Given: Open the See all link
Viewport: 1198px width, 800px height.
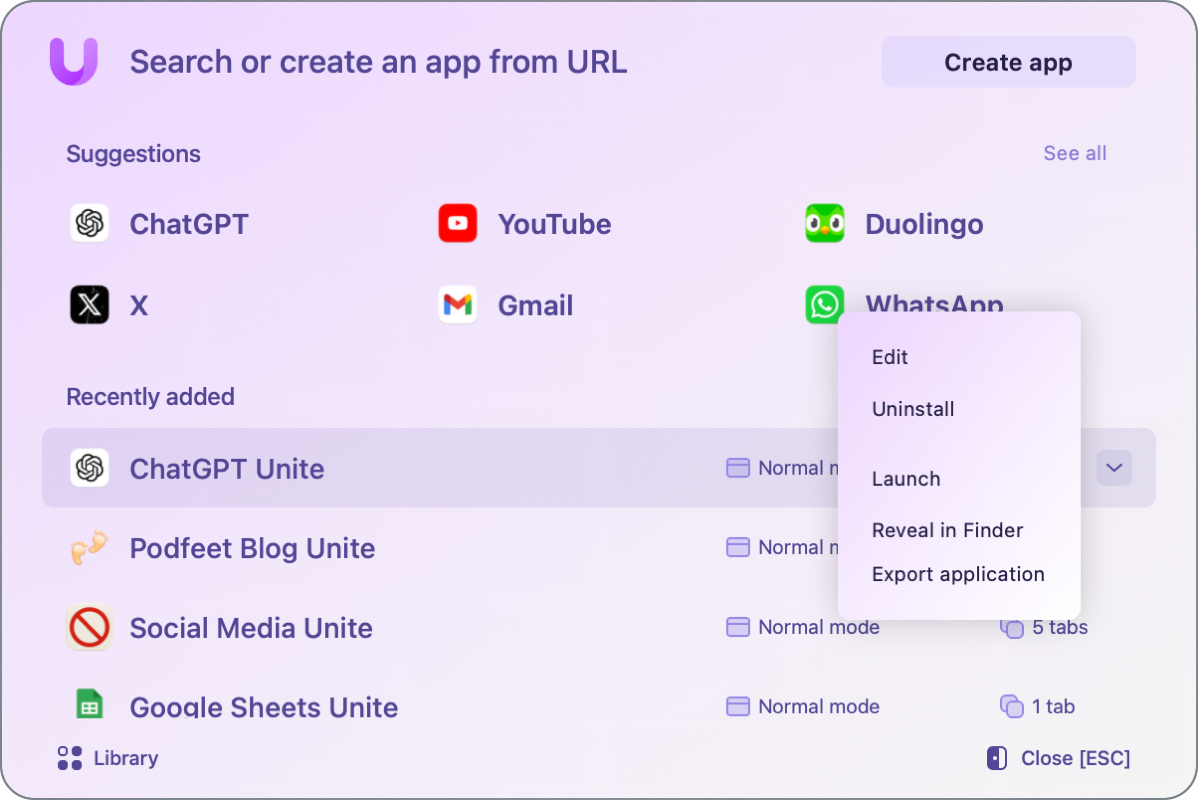Looking at the screenshot, I should [x=1074, y=153].
